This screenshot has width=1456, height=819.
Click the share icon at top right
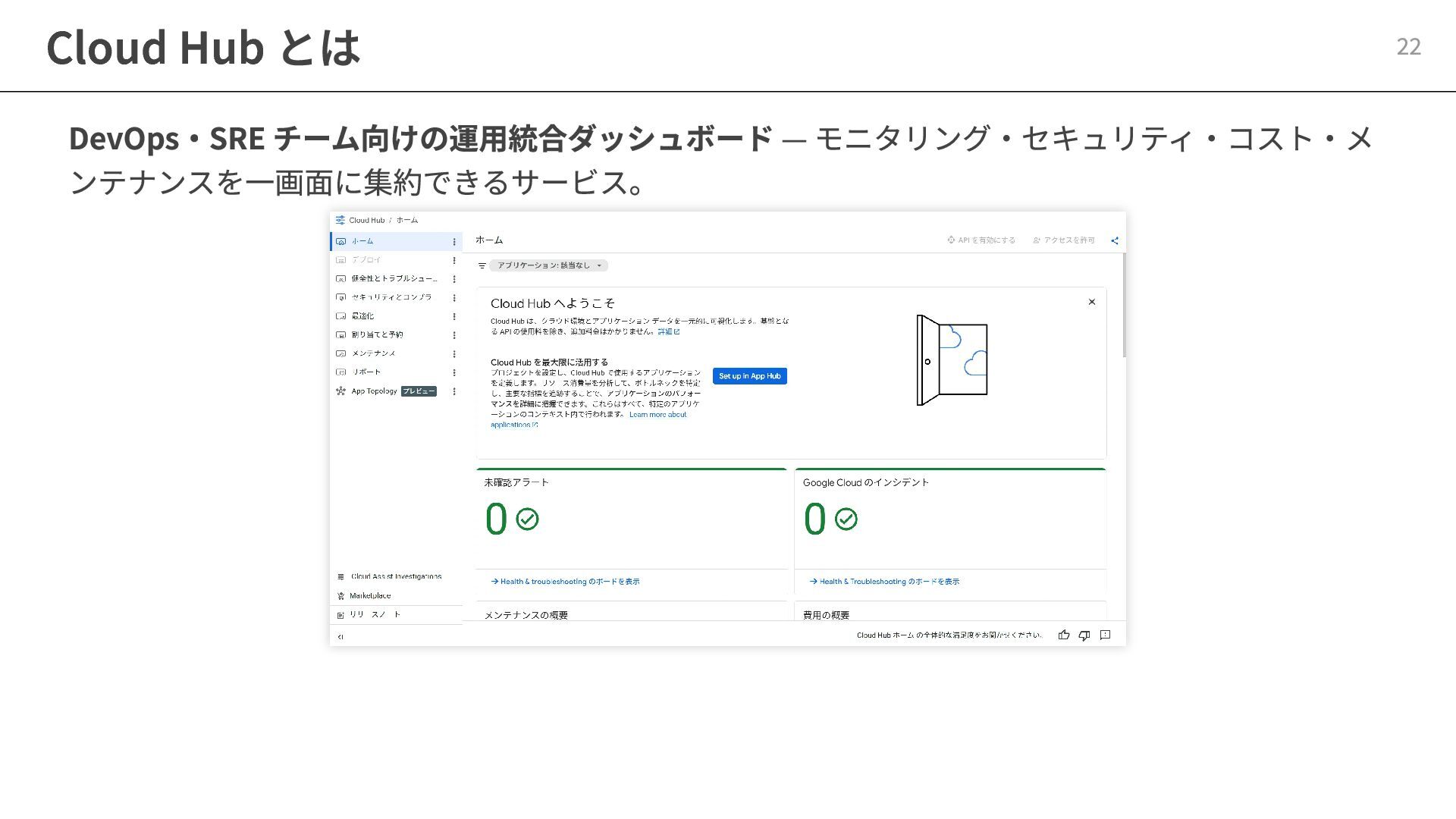[x=1114, y=240]
